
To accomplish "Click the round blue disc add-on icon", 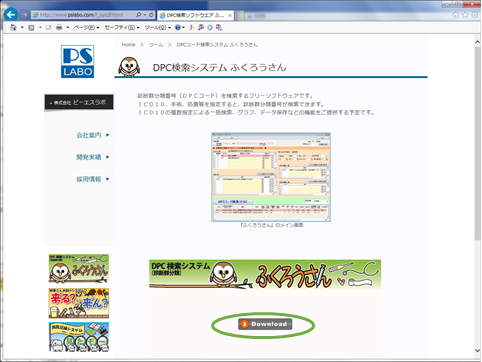I will pos(210,27).
